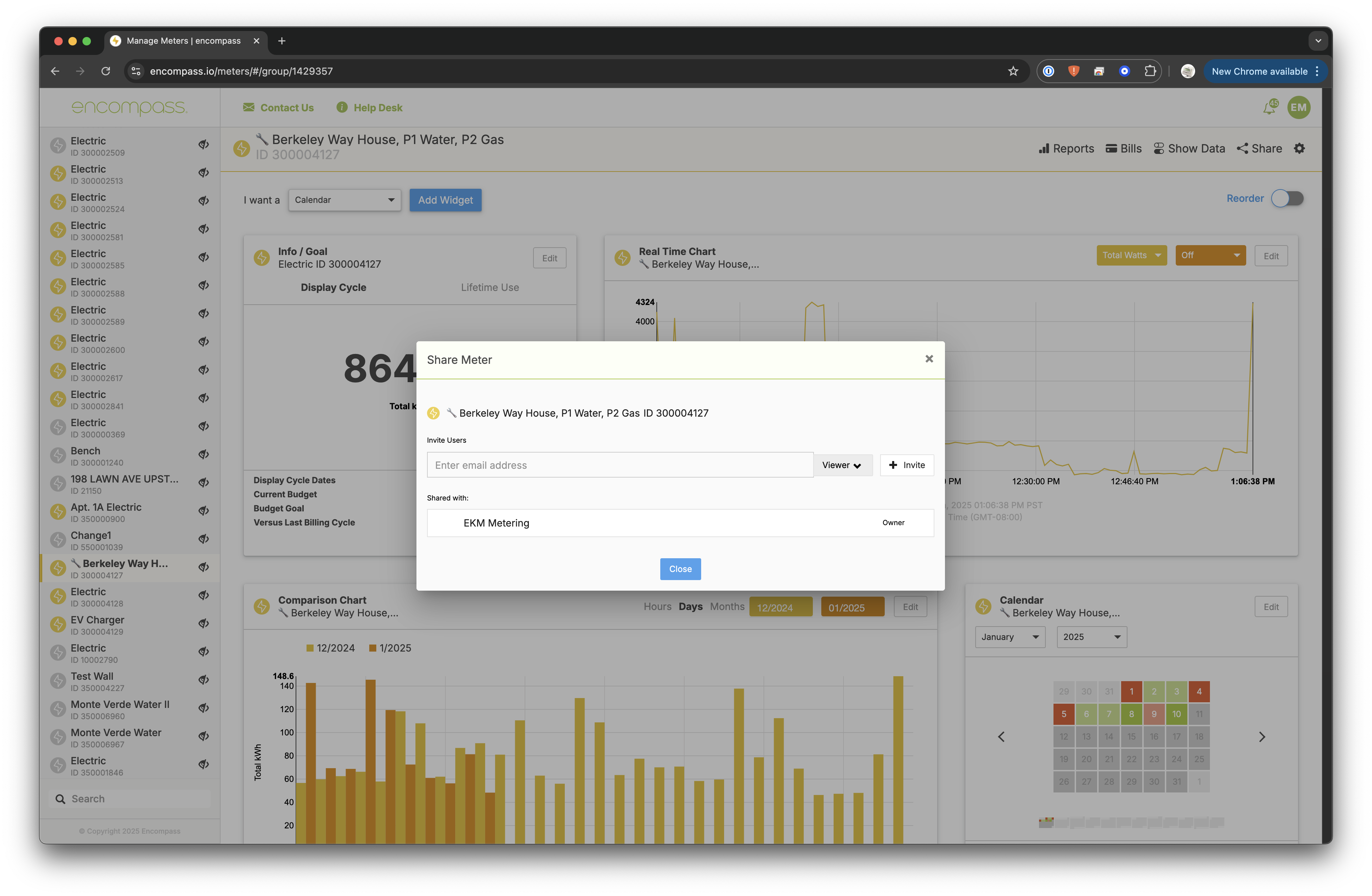Toggle visibility icon for EV Charger

pos(204,623)
